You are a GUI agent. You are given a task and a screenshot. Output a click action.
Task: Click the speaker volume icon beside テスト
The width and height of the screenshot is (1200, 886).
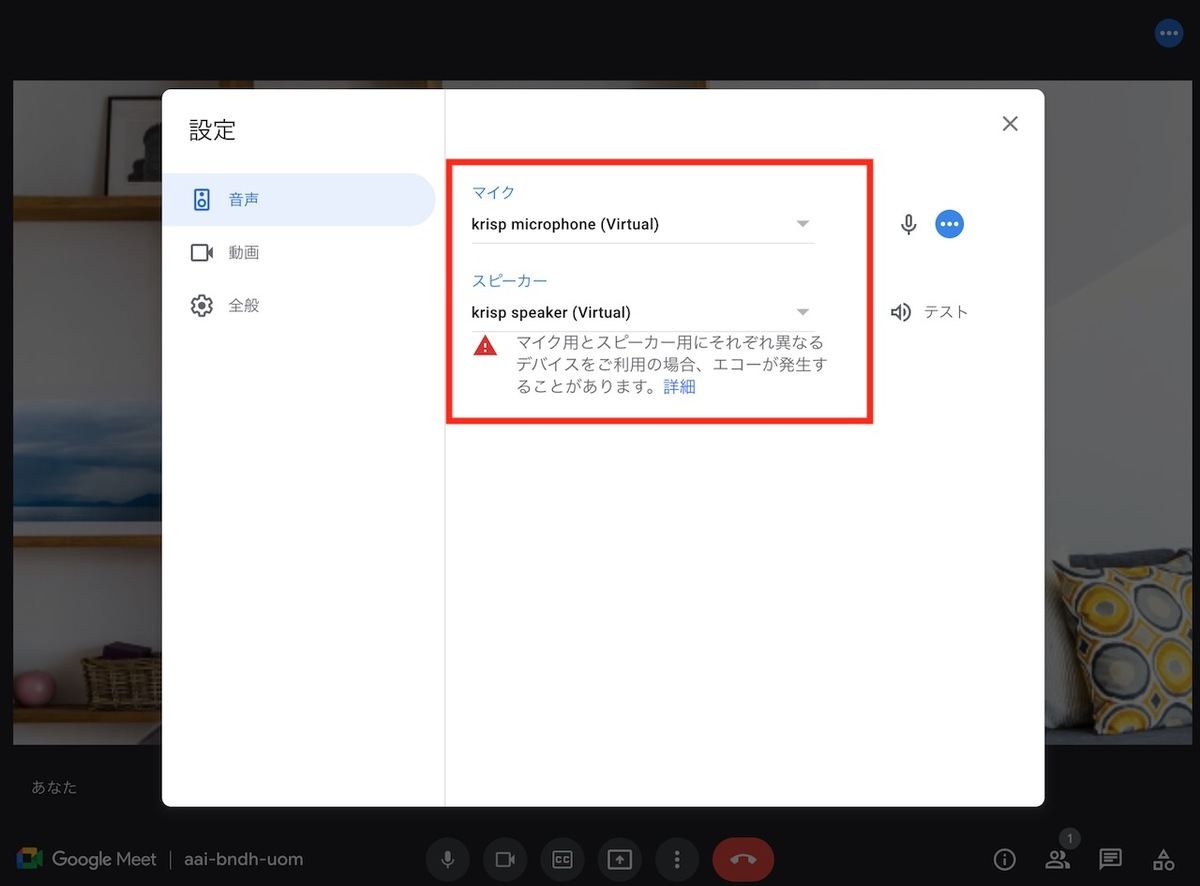900,312
